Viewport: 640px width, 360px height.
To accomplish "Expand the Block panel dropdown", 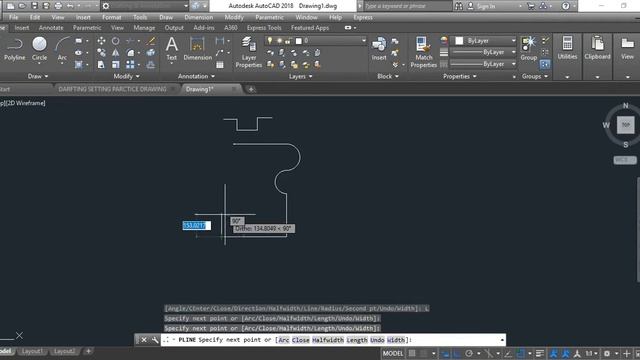I will (388, 76).
